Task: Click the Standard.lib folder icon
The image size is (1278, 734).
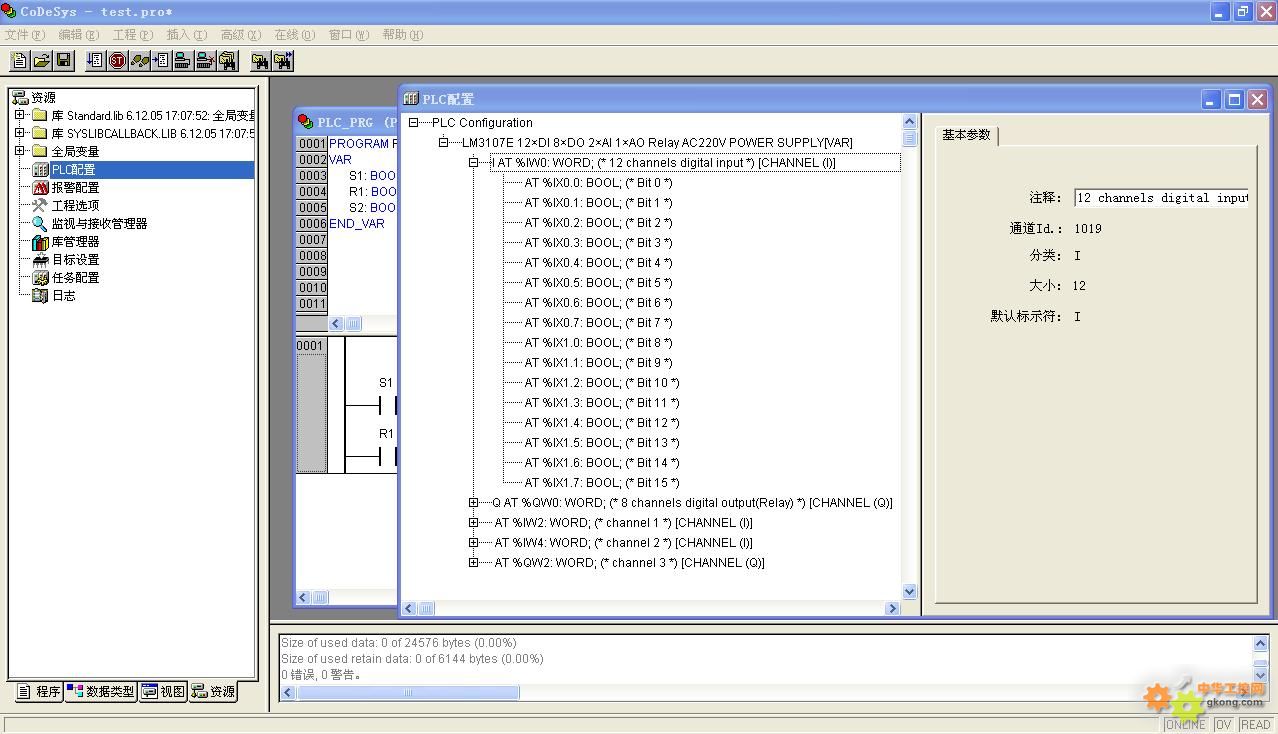Action: click(40, 116)
